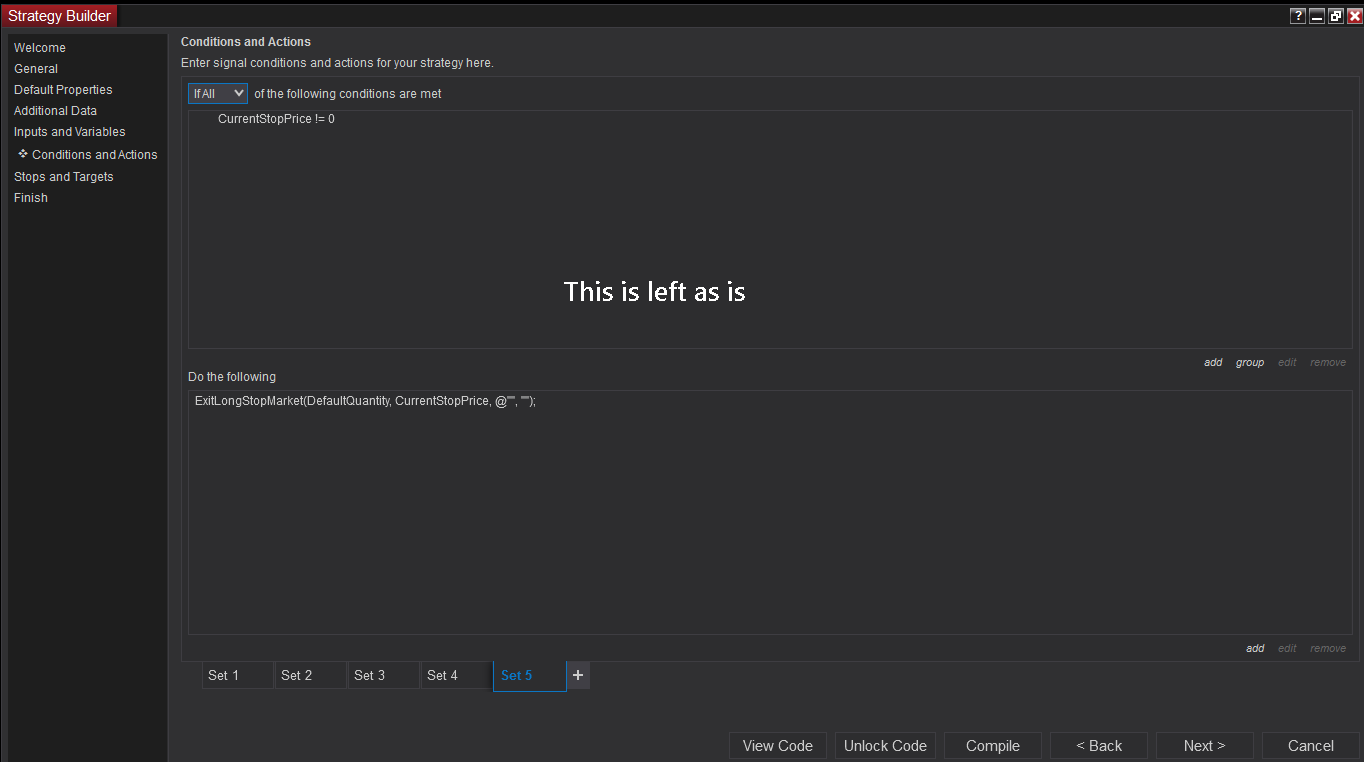Select the Set 5 tab
This screenshot has height=762, width=1364.
coord(529,676)
